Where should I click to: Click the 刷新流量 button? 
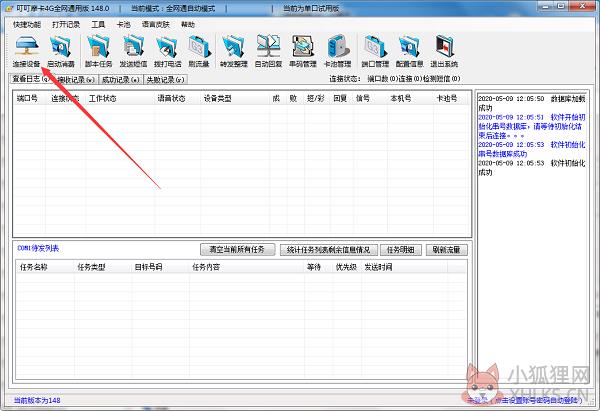click(x=446, y=250)
